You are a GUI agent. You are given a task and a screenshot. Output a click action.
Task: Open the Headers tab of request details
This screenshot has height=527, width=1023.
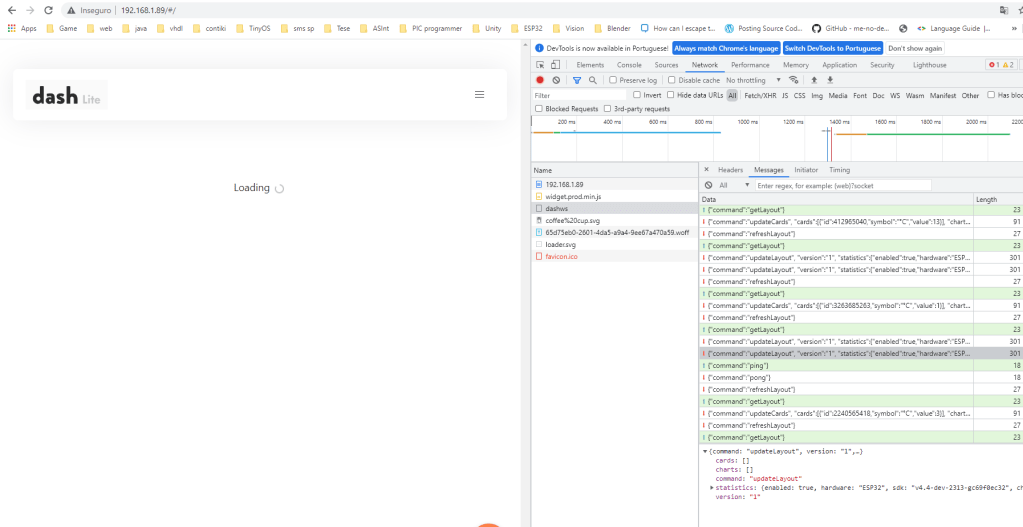tap(730, 170)
